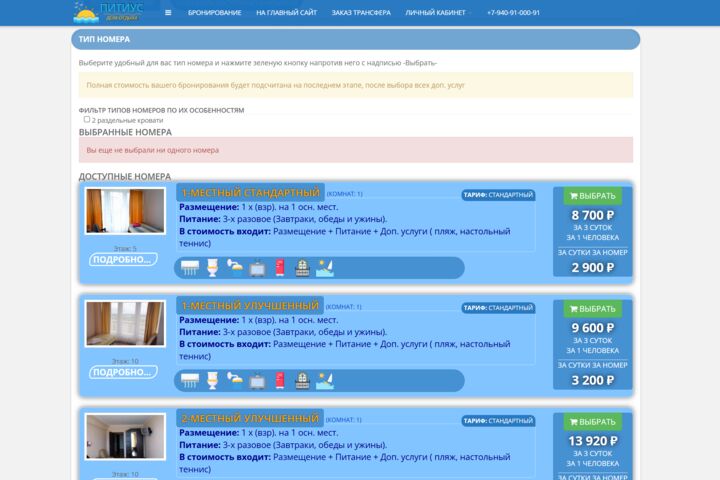Click toilet icon in 1-местный улучшенный row

point(212,381)
